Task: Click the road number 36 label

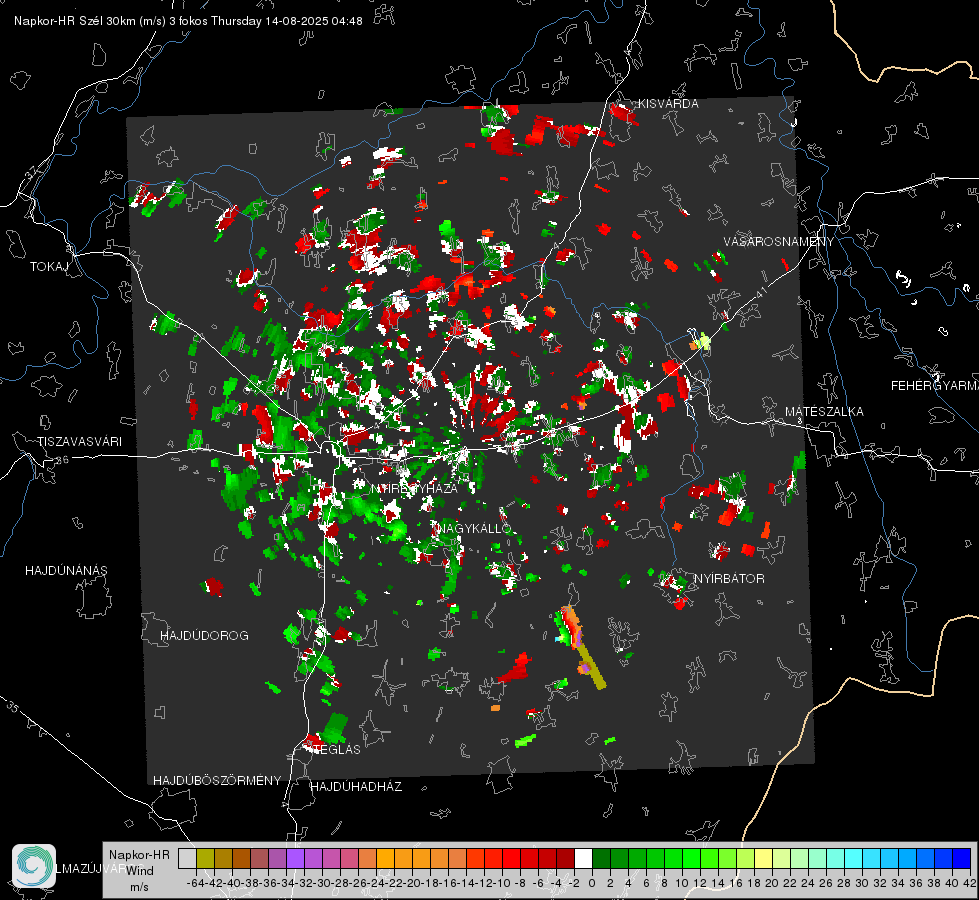Action: tap(62, 460)
